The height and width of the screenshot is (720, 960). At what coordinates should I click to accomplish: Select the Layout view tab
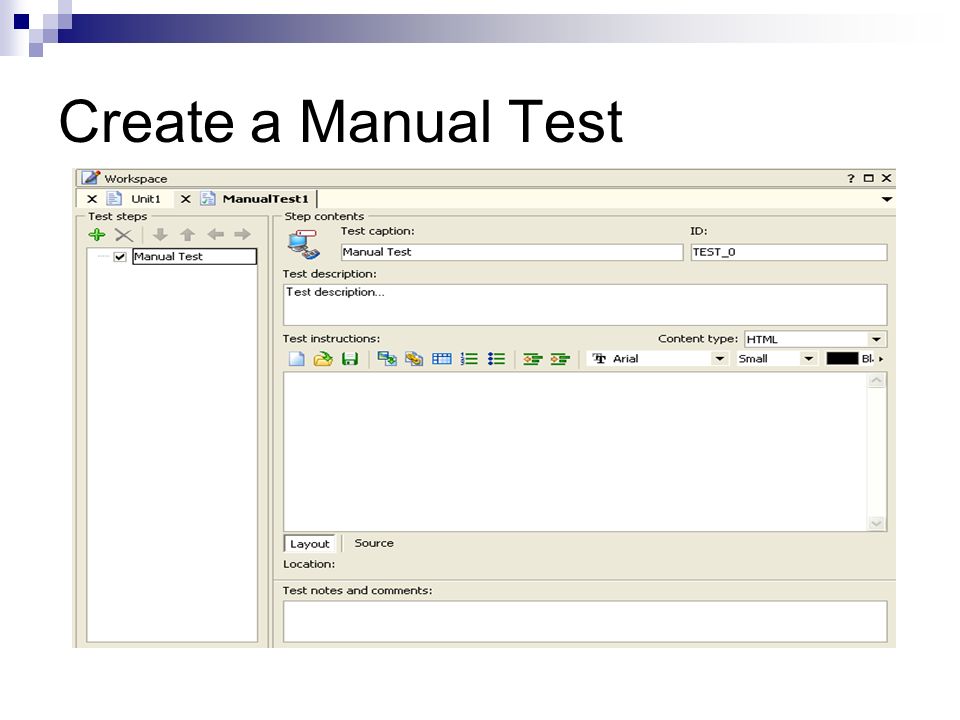click(x=310, y=544)
